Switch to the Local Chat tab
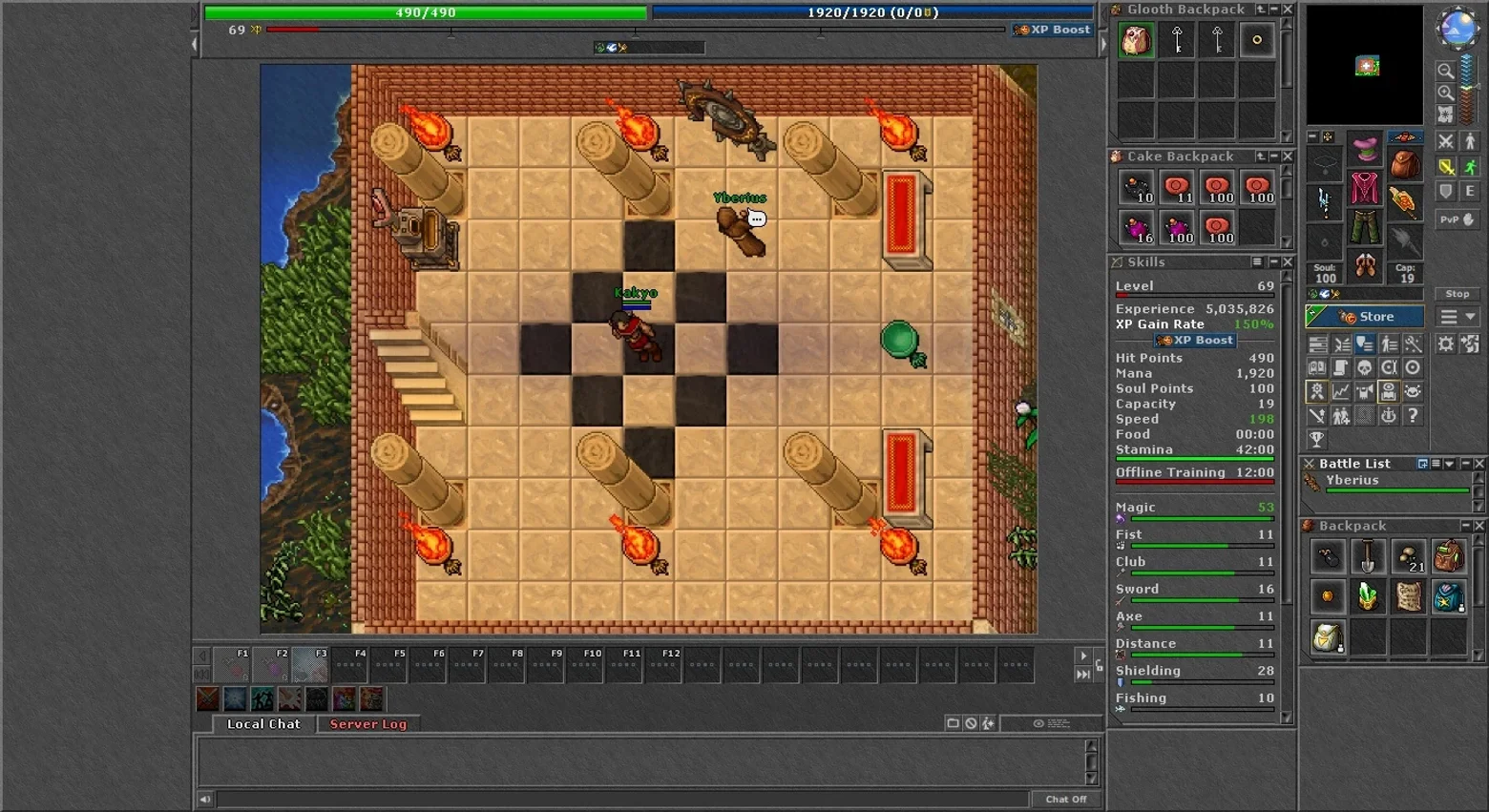The height and width of the screenshot is (812, 1489). [263, 724]
